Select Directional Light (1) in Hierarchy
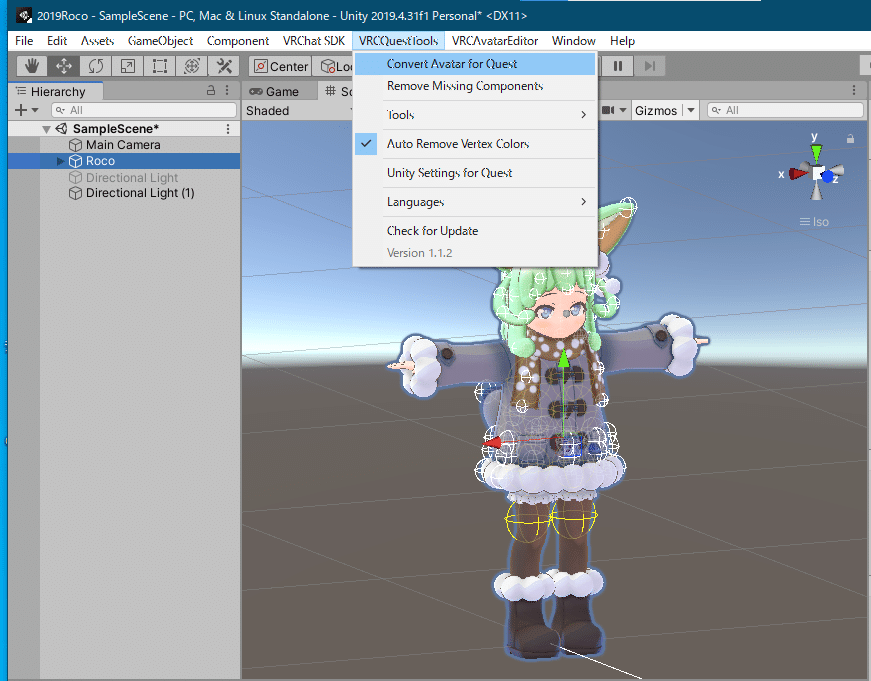Viewport: 871px width, 681px height. (x=124, y=193)
